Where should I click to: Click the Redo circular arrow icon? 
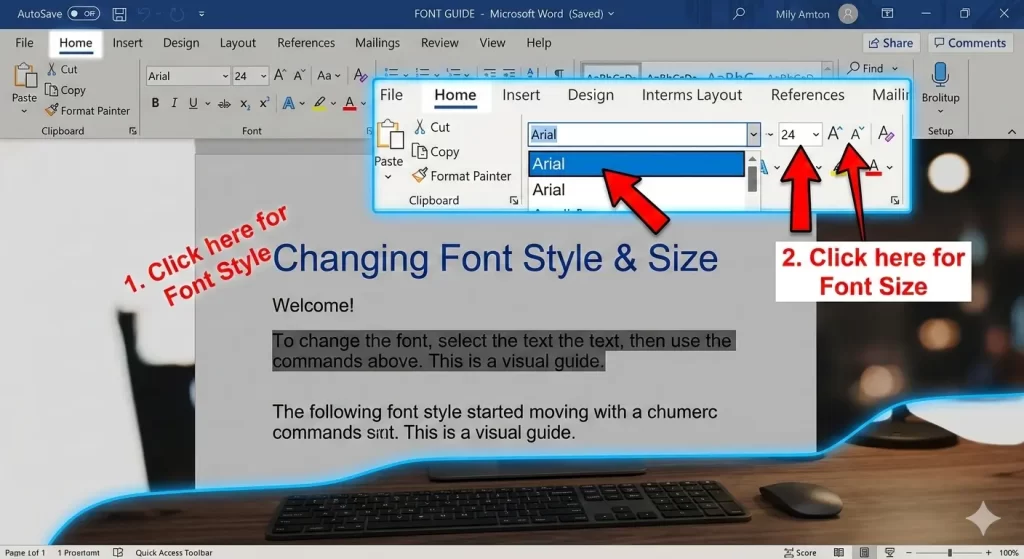176,14
